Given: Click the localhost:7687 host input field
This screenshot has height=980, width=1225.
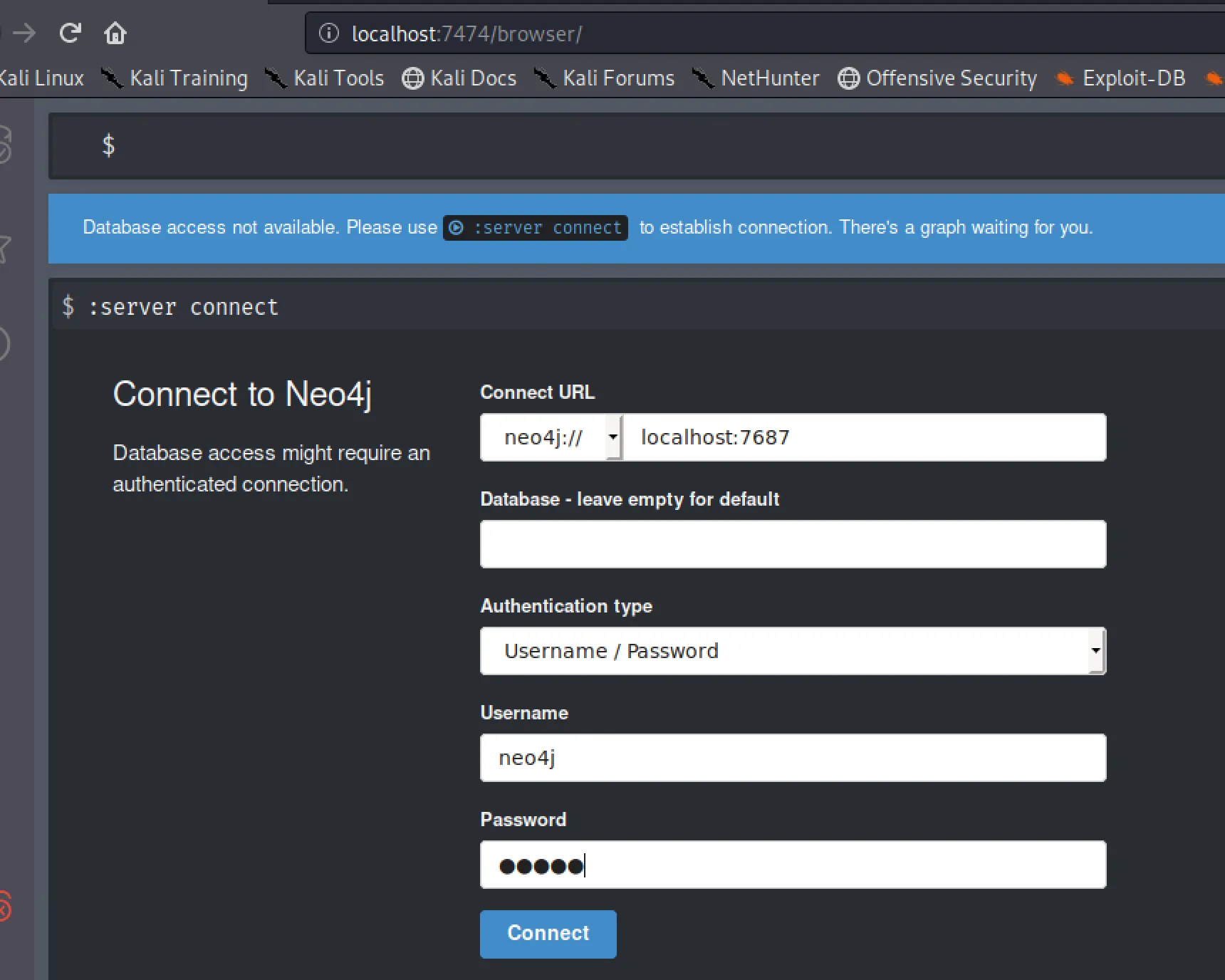Looking at the screenshot, I should coord(863,437).
